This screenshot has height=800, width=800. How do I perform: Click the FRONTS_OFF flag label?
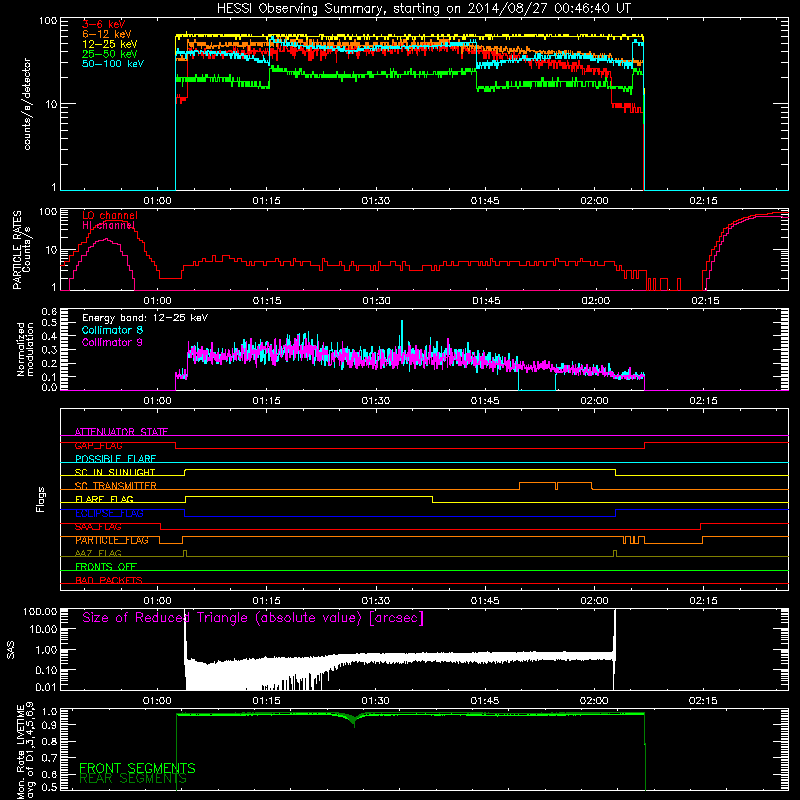coord(106,567)
